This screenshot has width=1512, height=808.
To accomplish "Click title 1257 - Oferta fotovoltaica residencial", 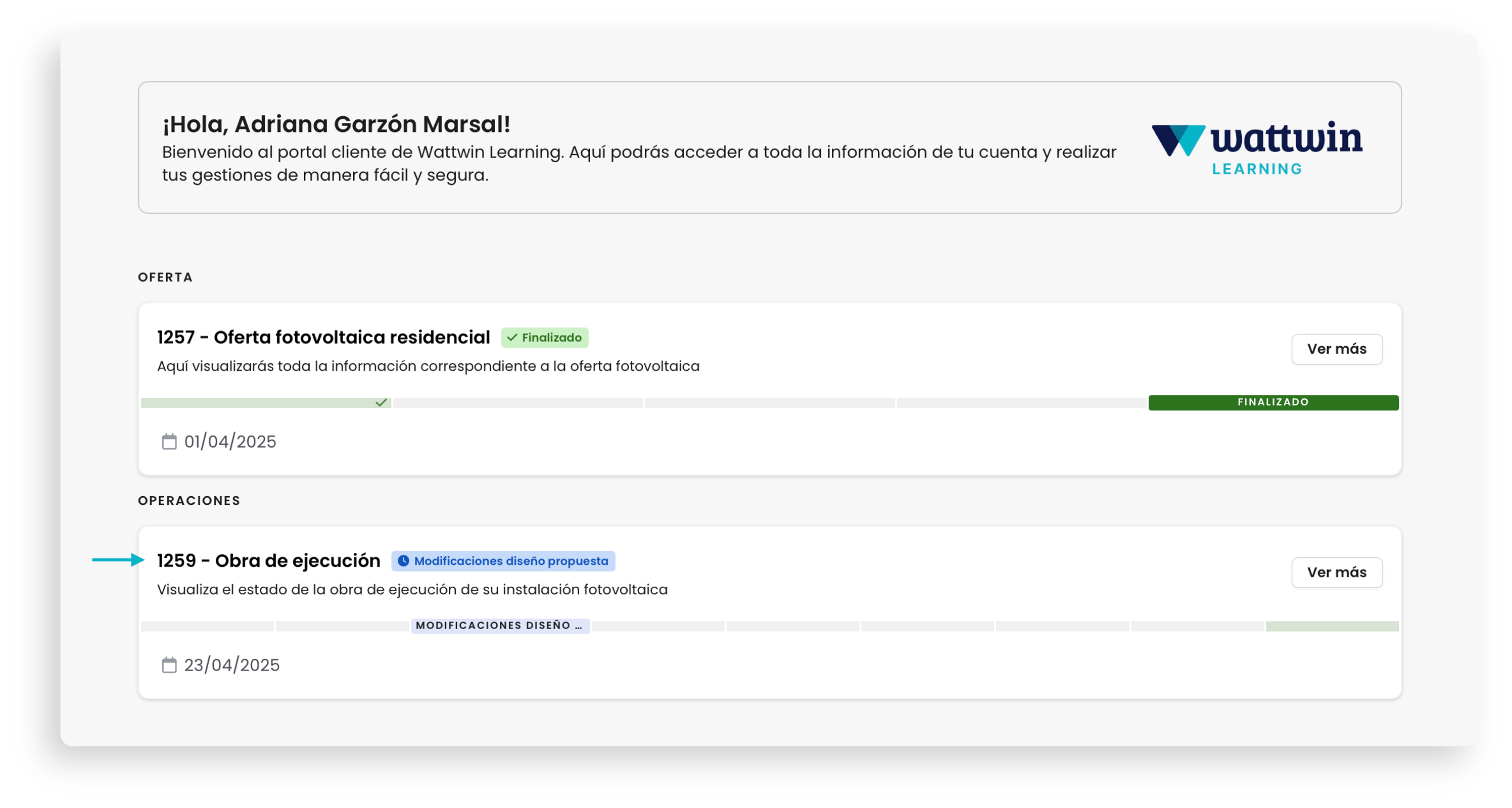I will (323, 338).
